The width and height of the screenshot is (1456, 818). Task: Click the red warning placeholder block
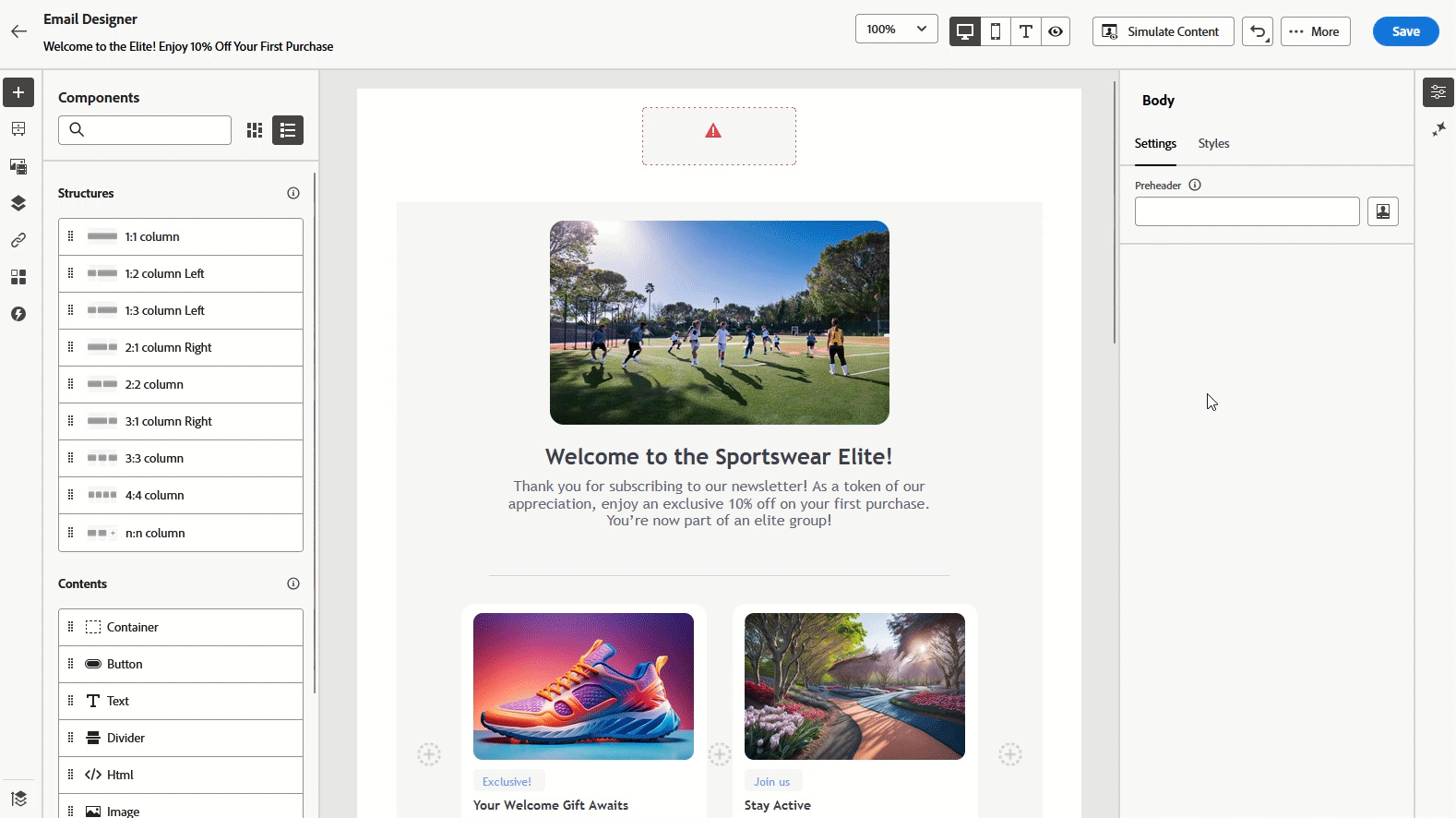pyautogui.click(x=719, y=136)
